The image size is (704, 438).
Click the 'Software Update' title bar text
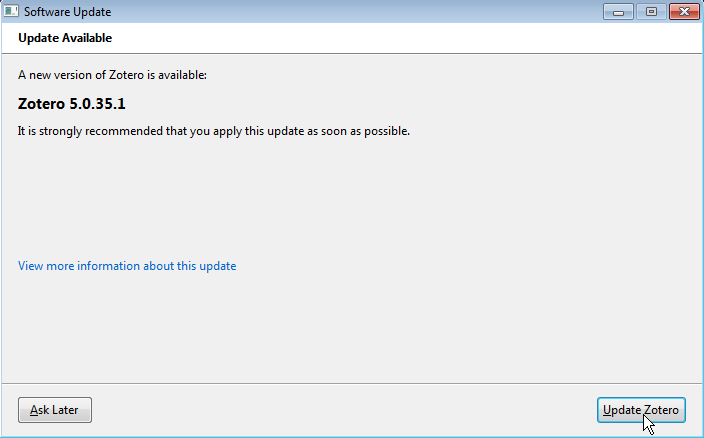pos(67,12)
